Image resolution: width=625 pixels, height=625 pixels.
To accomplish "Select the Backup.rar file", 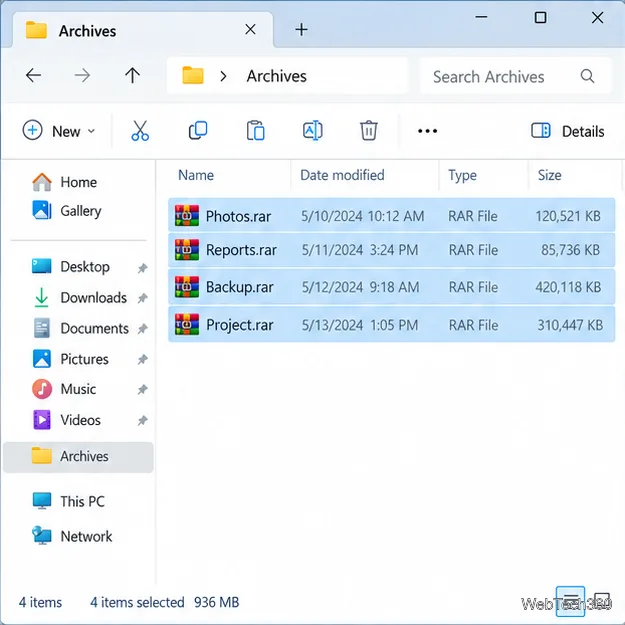I will pos(391,287).
